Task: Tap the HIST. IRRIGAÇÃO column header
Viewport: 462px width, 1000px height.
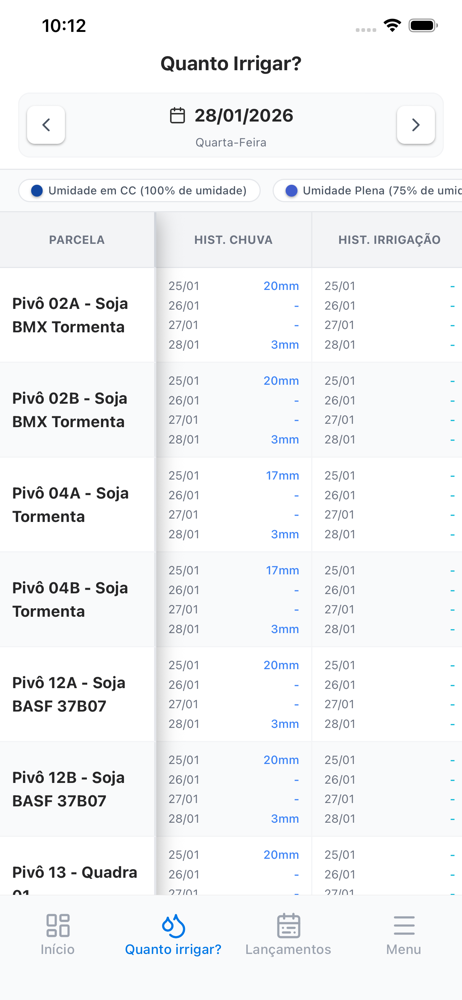Action: pos(387,240)
